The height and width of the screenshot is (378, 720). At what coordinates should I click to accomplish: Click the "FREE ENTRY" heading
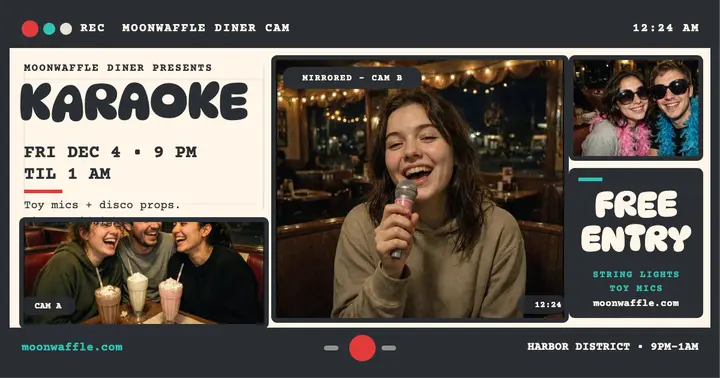point(636,222)
